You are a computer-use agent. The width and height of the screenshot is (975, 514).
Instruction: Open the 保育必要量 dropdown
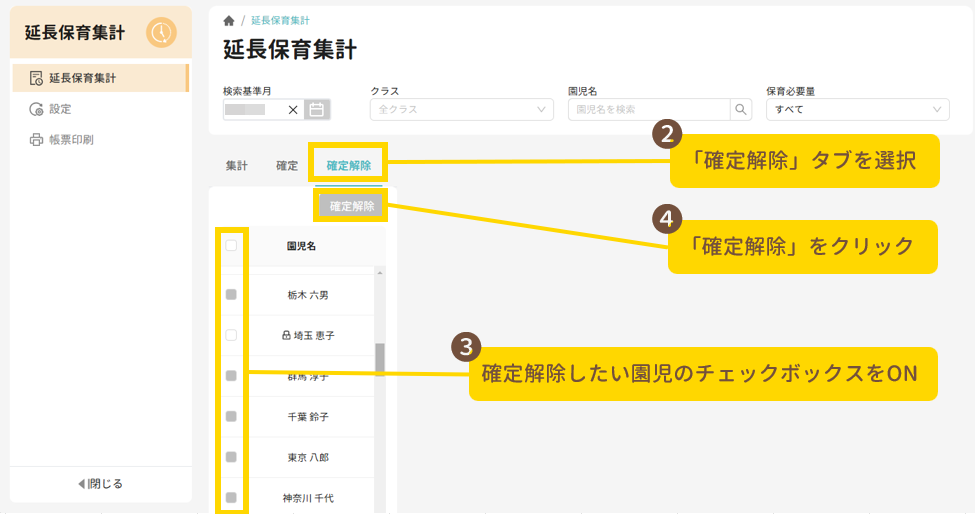pyautogui.click(x=856, y=110)
